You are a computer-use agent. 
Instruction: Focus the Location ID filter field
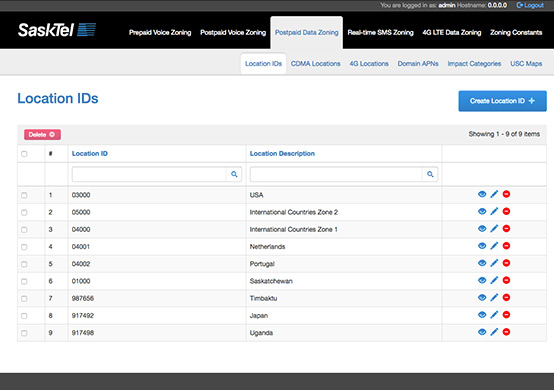pos(149,174)
